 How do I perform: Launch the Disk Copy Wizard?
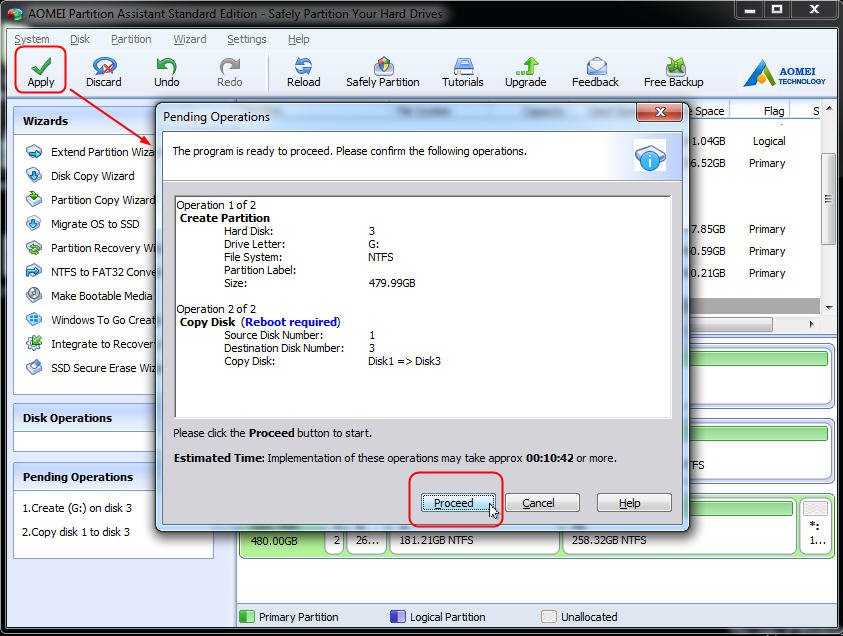(80, 176)
